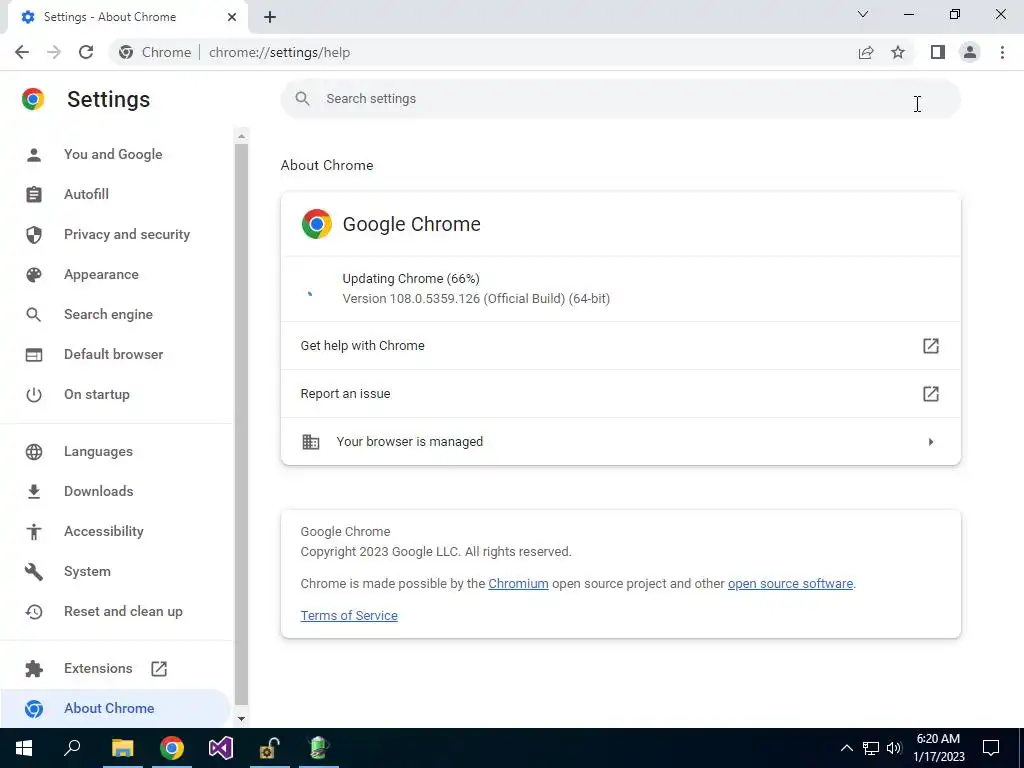The width and height of the screenshot is (1024, 768).
Task: Click the sidebar scrollbar thumb
Action: (x=242, y=424)
